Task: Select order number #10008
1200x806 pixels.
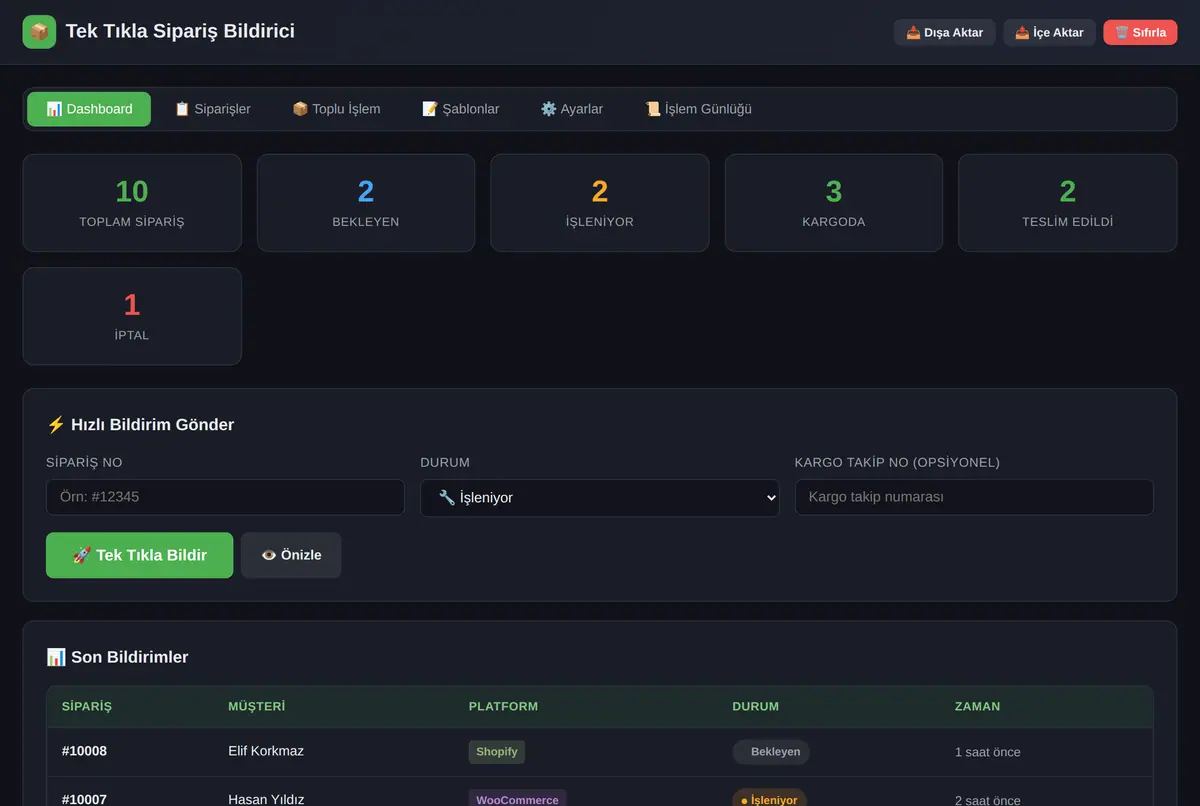Action: click(x=84, y=751)
